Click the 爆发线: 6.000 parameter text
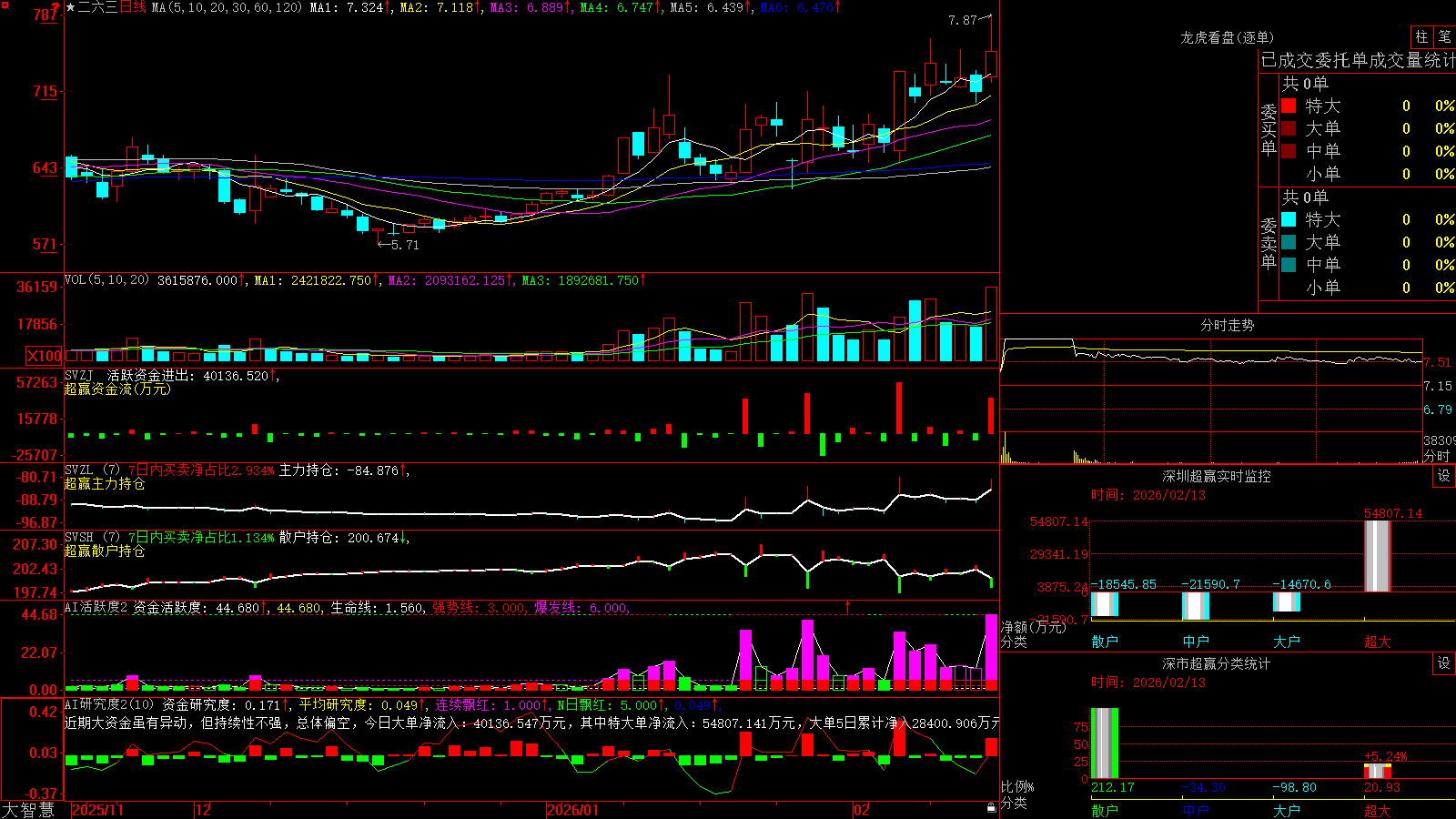 (x=581, y=607)
